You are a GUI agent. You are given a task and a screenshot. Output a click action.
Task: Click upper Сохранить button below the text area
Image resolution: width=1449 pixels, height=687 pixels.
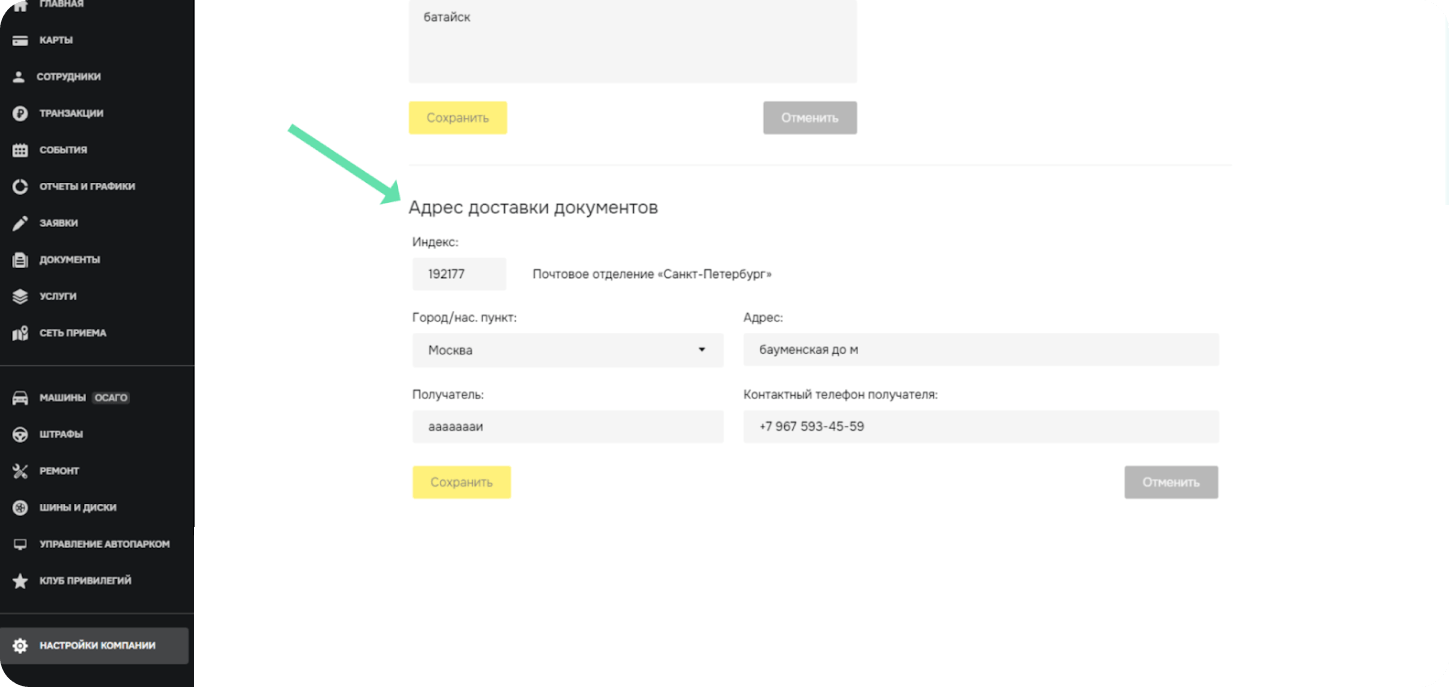457,118
